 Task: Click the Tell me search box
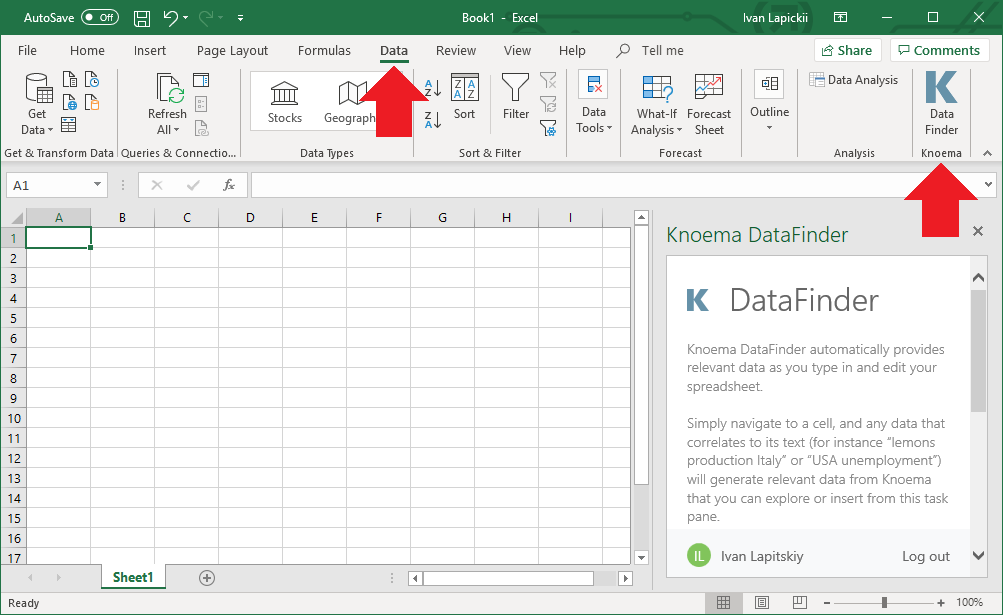tap(651, 51)
